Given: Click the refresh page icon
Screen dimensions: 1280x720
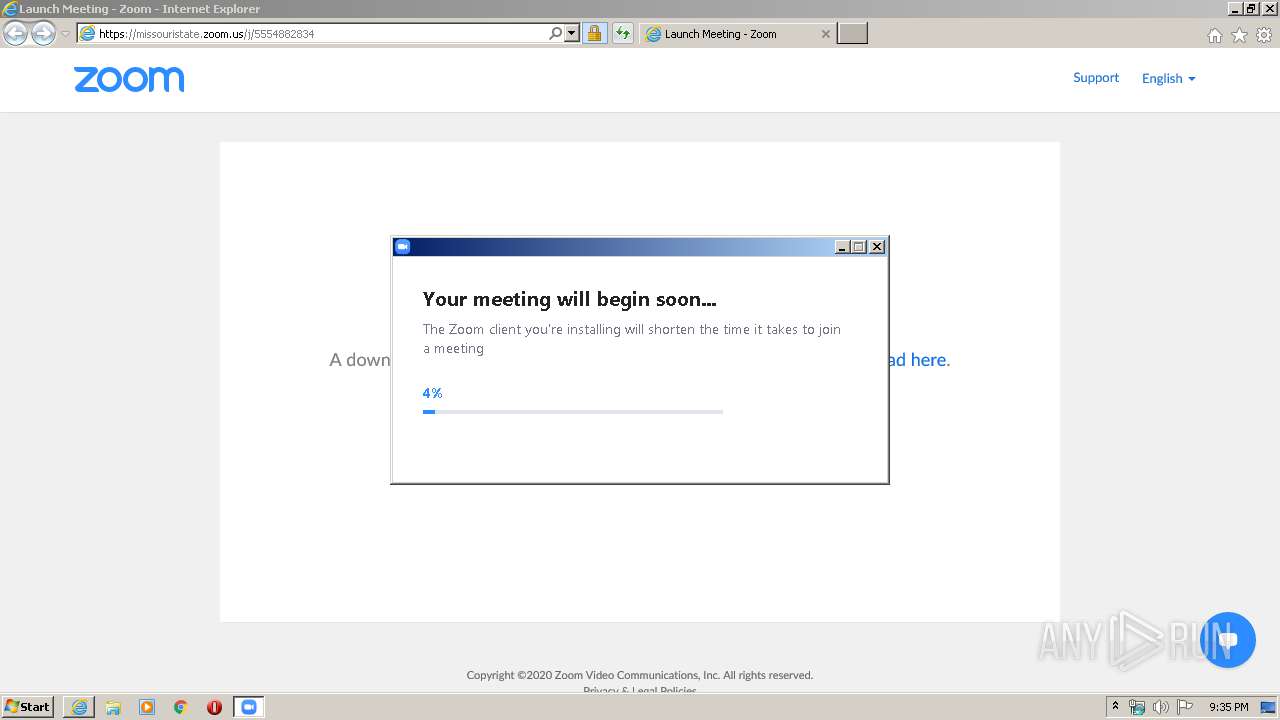Looking at the screenshot, I should point(622,33).
